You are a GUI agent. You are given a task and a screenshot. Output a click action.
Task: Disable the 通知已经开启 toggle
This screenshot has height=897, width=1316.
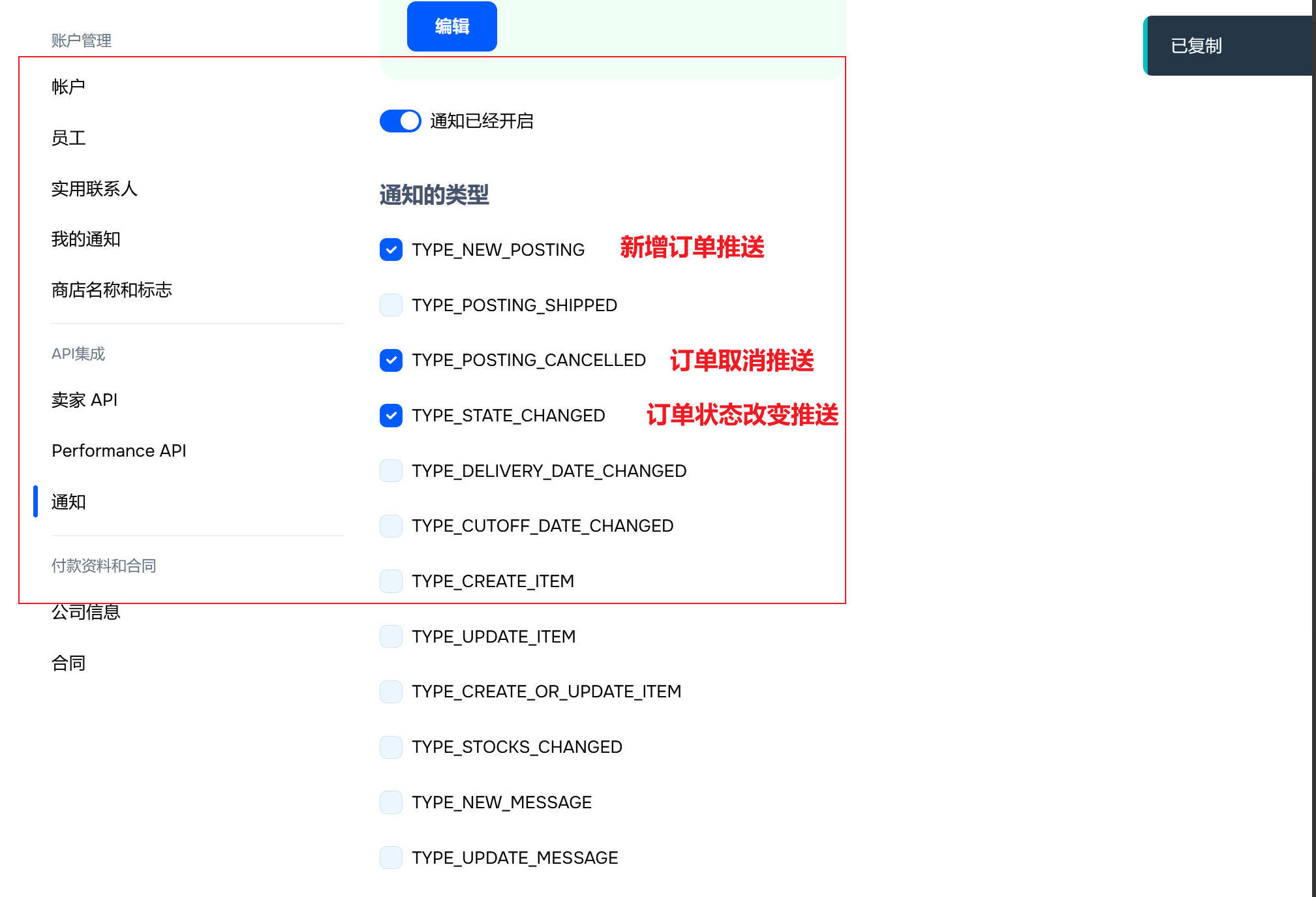pos(399,121)
